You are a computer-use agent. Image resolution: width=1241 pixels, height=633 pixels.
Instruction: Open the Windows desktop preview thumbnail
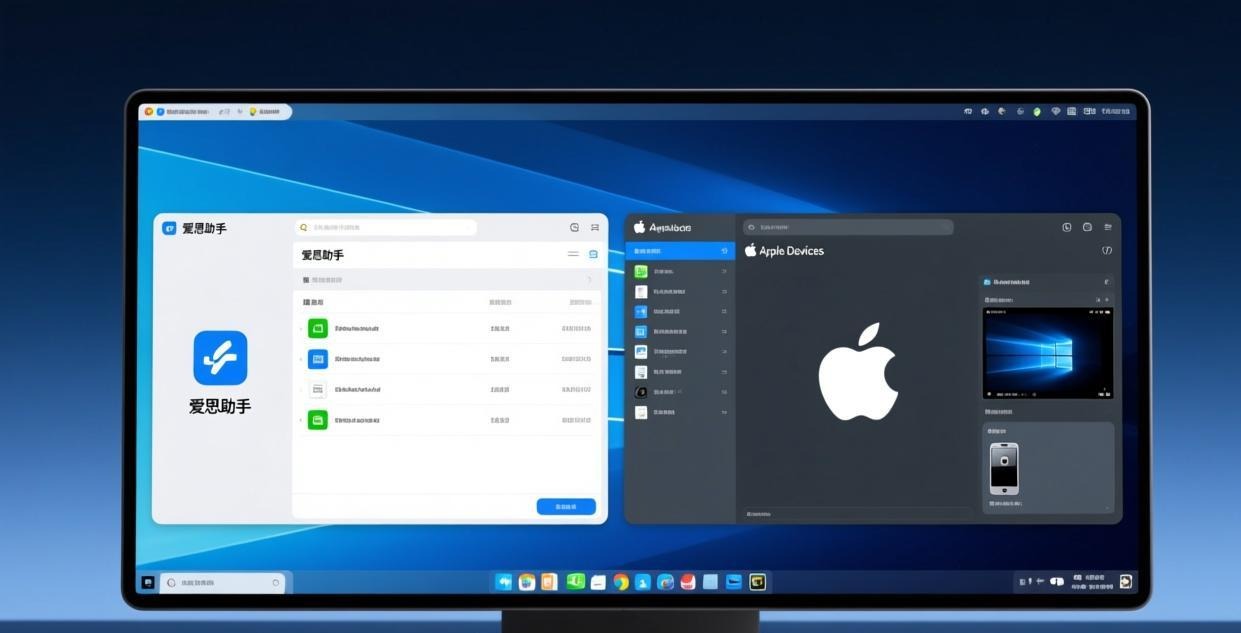click(x=1048, y=354)
